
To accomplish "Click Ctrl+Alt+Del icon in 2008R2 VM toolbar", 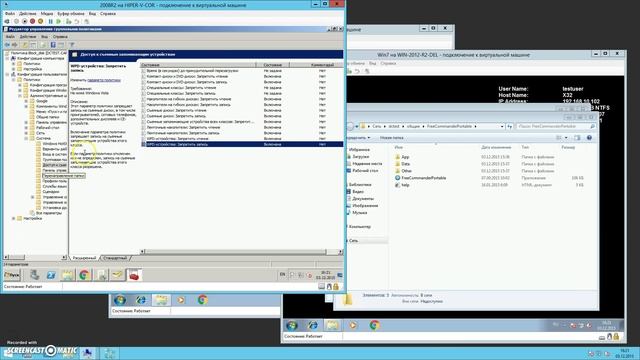I will pyautogui.click(x=7, y=21).
